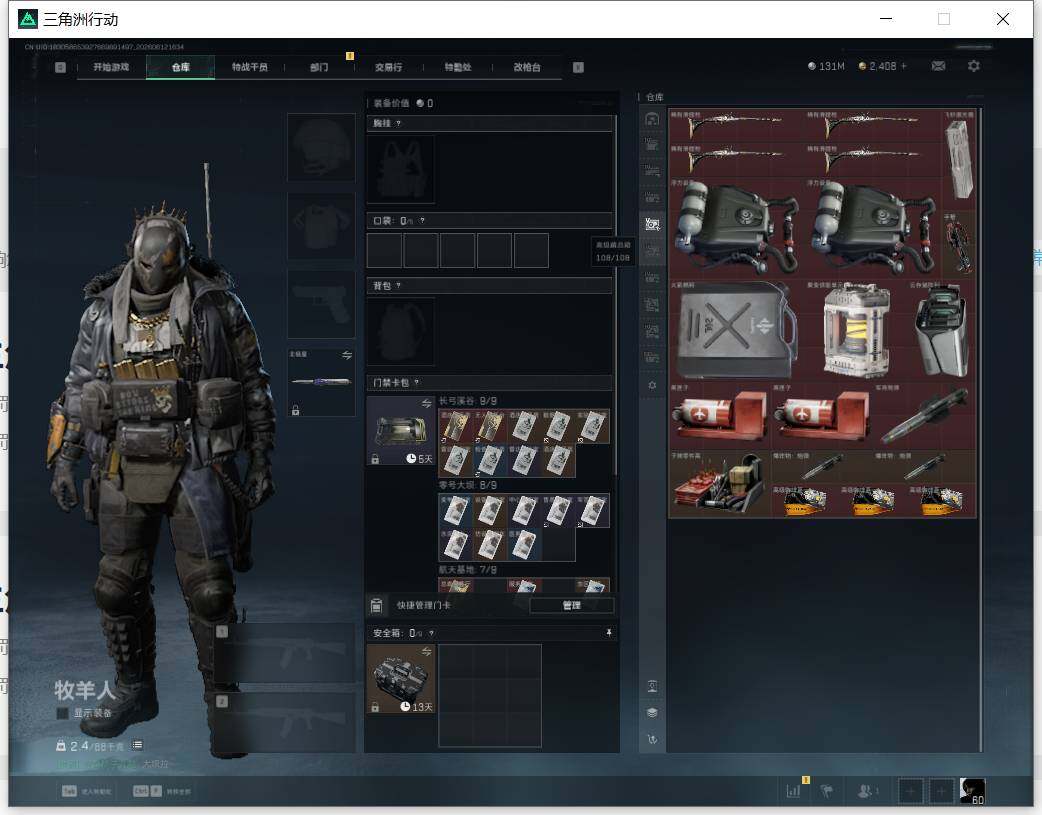Select the first gold ticket item at bottom
The image size is (1042, 815).
(x=805, y=501)
